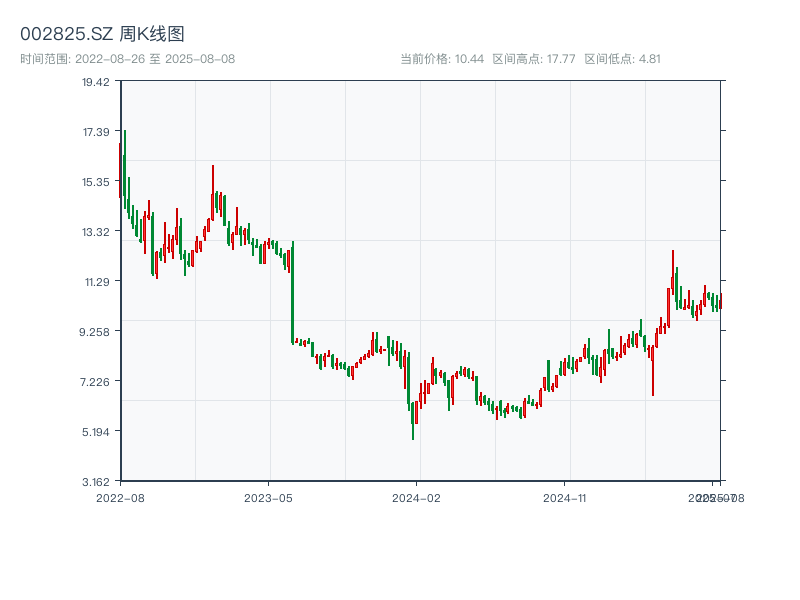Click the 区间高点 17.77 label

(x=534, y=59)
